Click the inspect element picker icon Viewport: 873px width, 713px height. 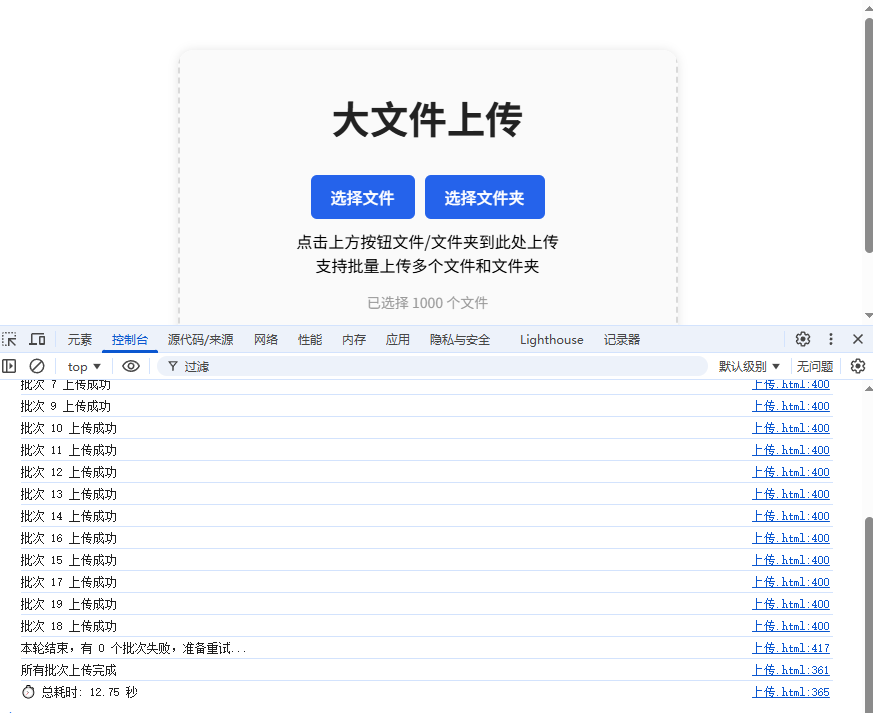[10, 339]
